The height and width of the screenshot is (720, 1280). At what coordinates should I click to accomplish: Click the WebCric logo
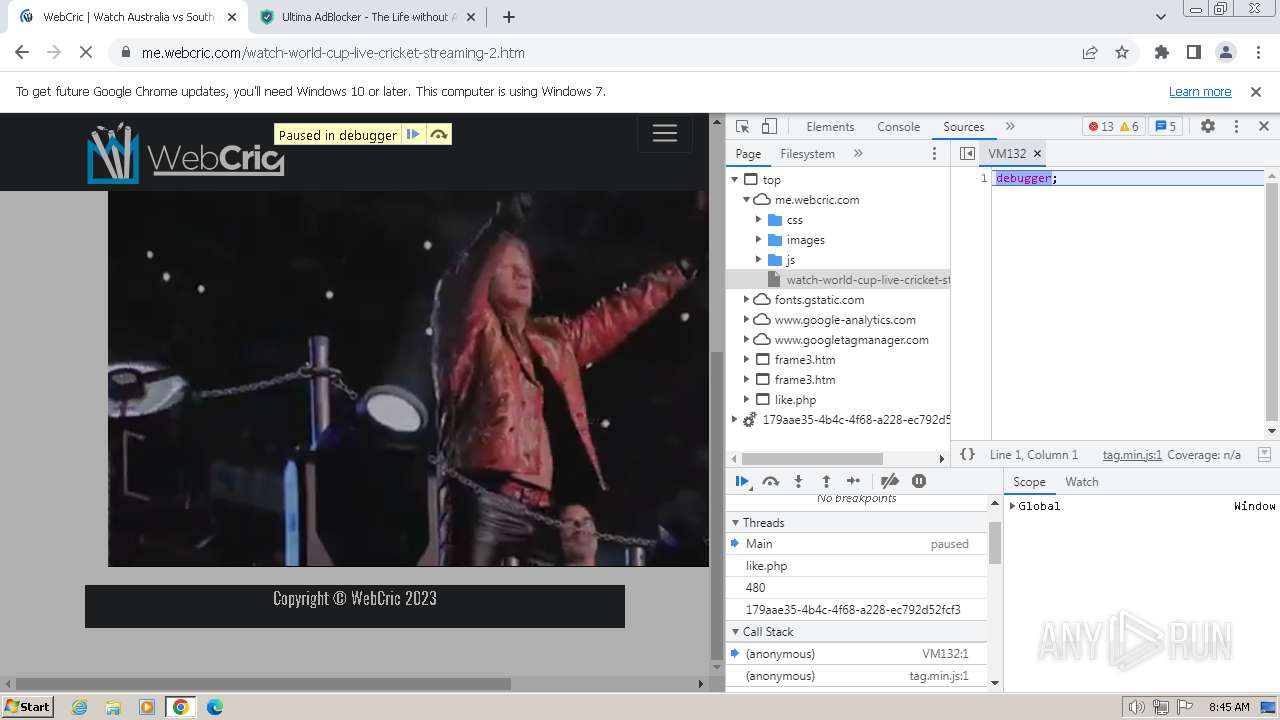click(x=186, y=153)
